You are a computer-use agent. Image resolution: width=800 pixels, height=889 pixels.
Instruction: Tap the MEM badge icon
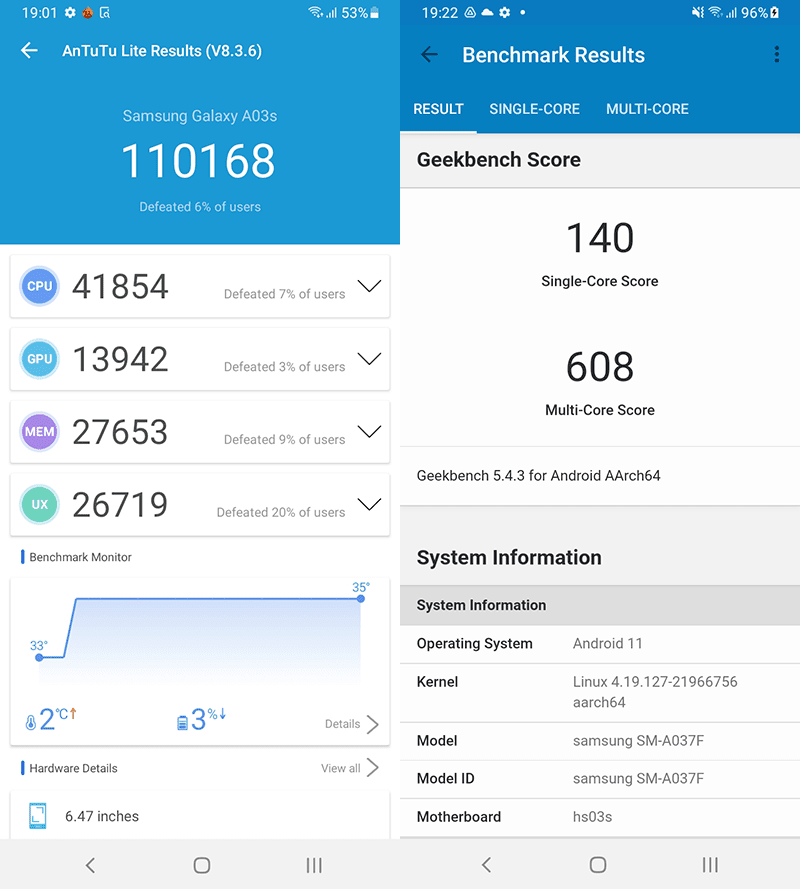click(39, 431)
